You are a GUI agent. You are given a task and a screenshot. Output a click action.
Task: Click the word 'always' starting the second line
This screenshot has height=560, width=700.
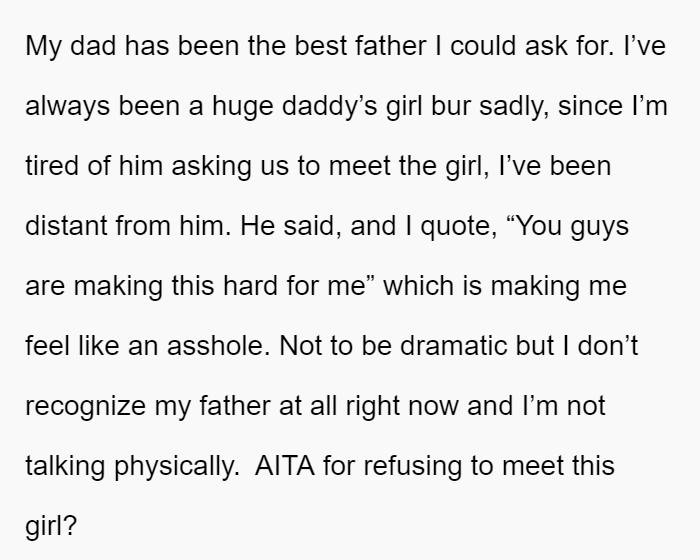(x=67, y=107)
